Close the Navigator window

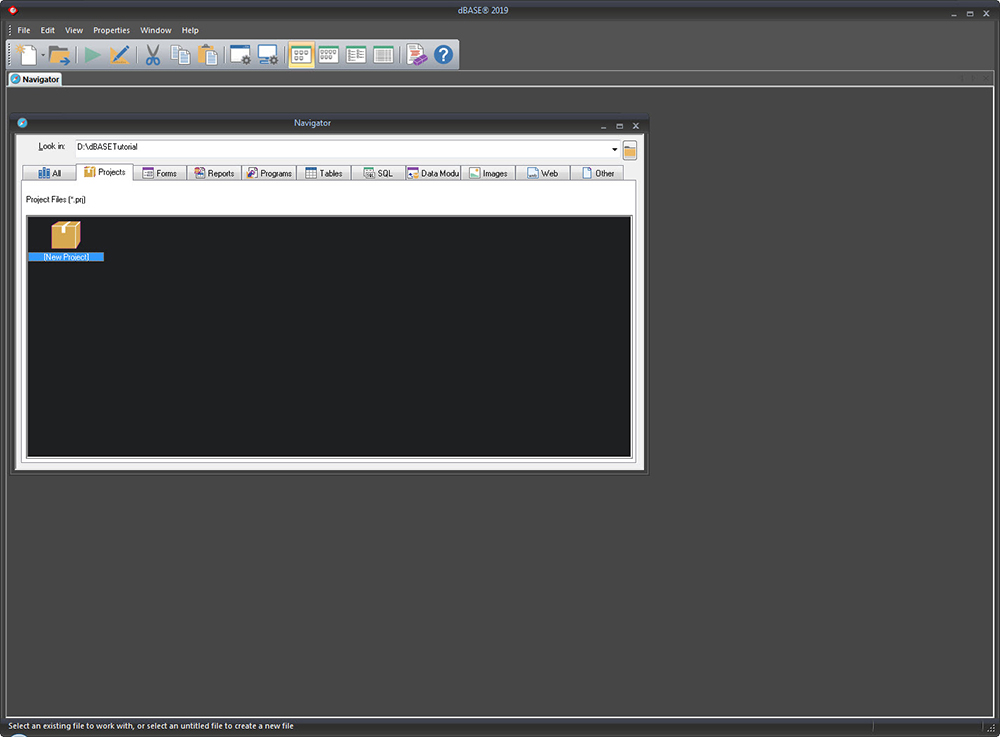click(635, 126)
